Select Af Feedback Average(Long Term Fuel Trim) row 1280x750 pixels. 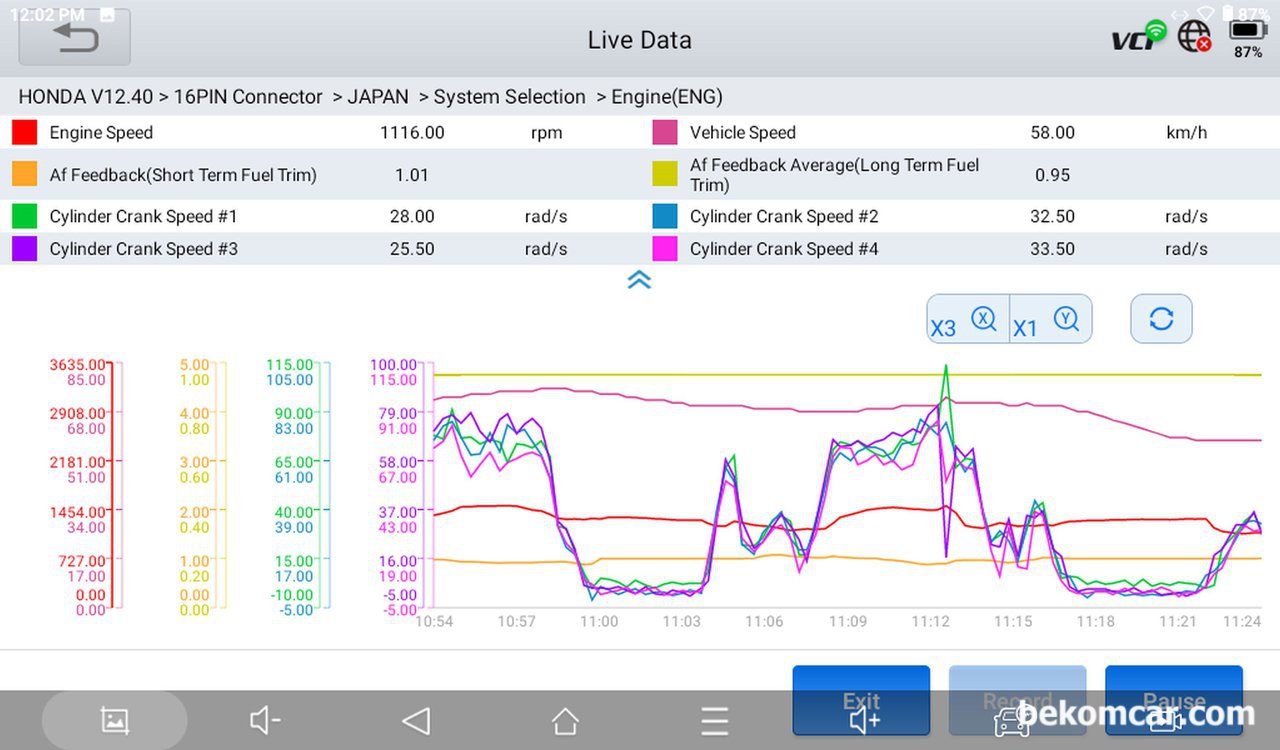[960, 175]
